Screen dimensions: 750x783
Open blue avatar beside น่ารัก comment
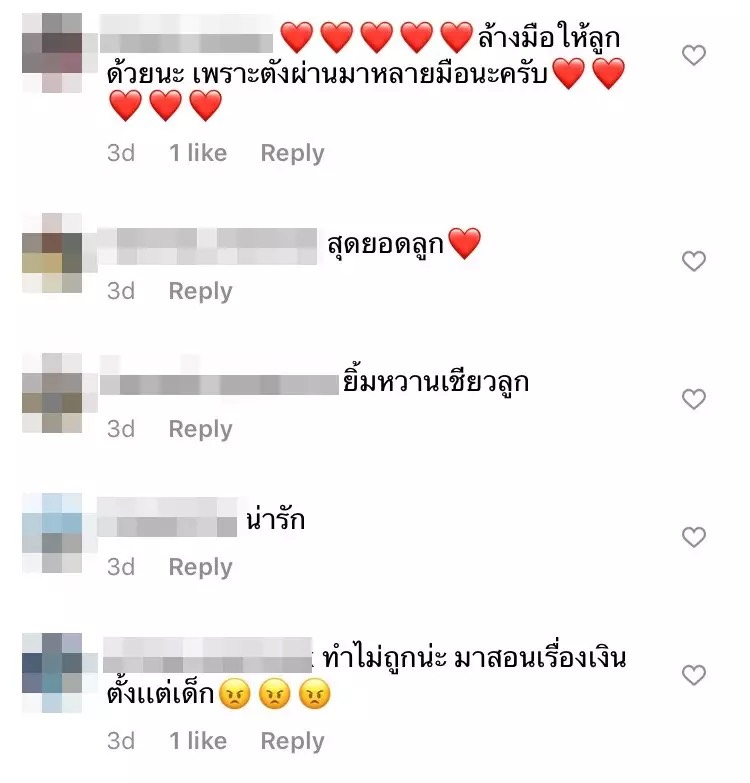(x=52, y=533)
